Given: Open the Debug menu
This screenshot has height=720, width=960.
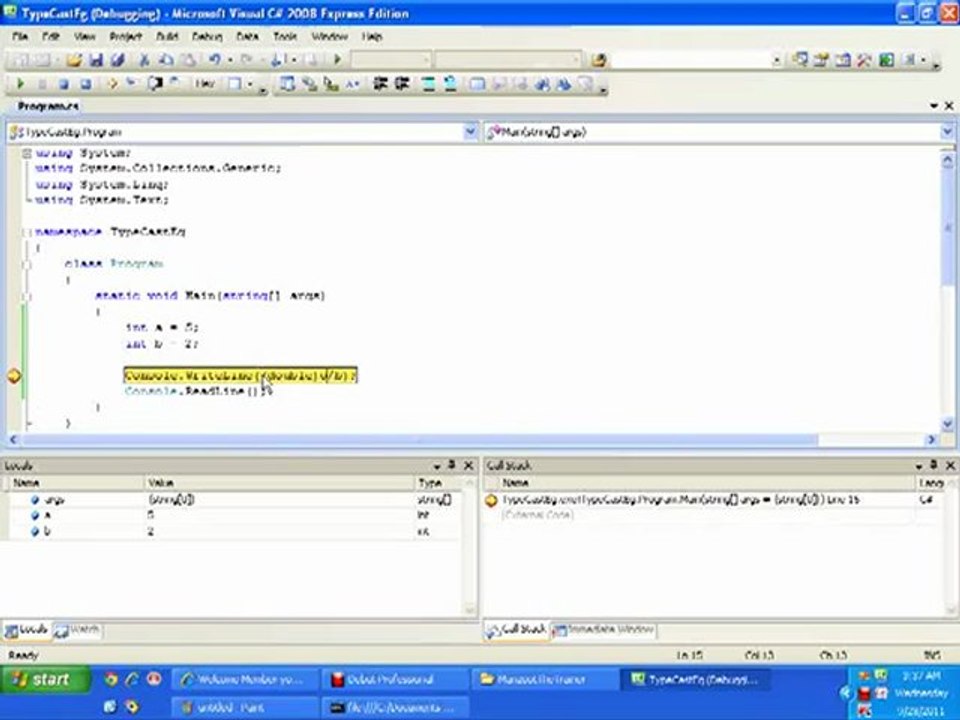Looking at the screenshot, I should [x=207, y=37].
